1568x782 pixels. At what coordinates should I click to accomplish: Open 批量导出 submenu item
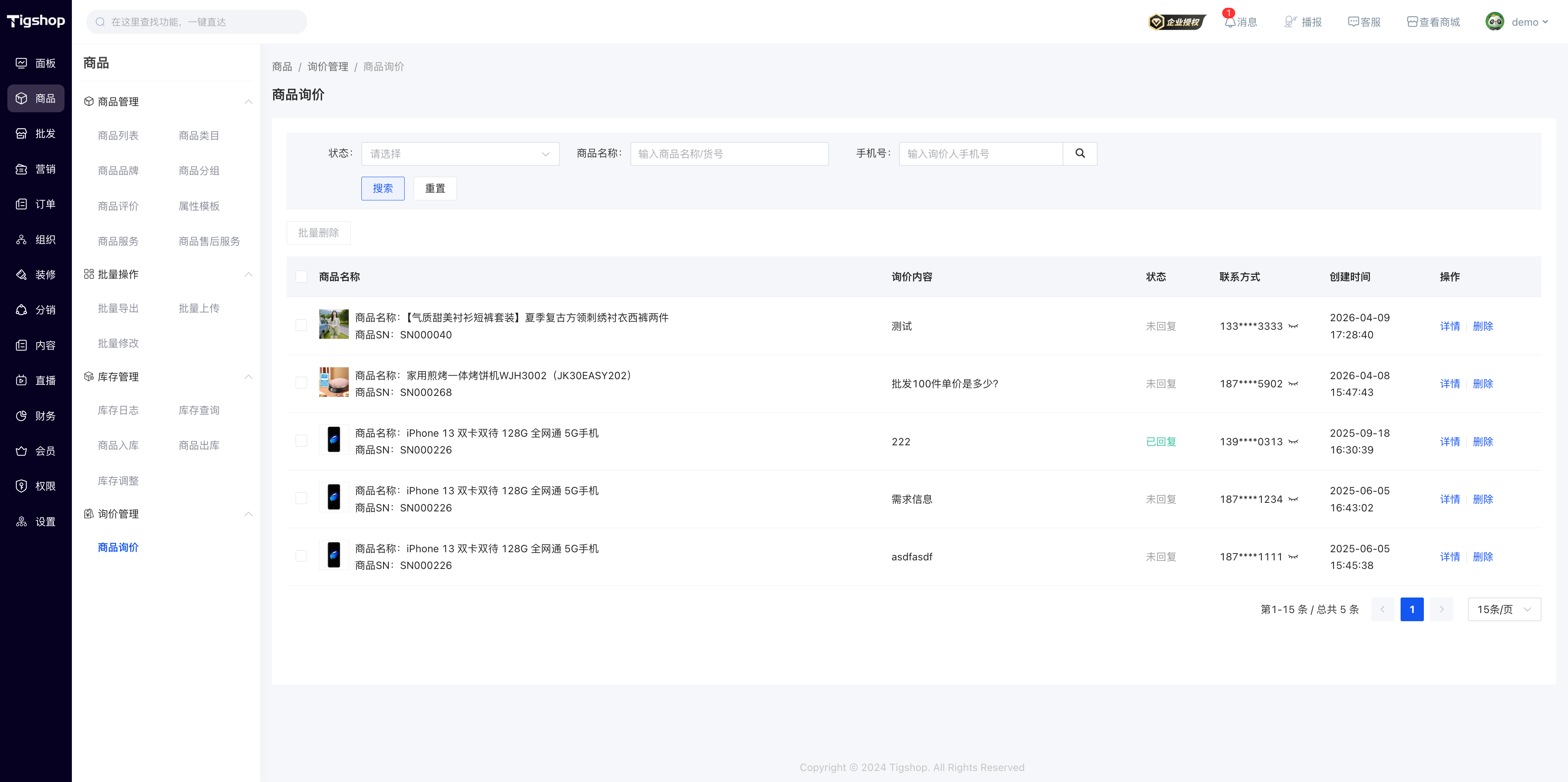click(118, 309)
